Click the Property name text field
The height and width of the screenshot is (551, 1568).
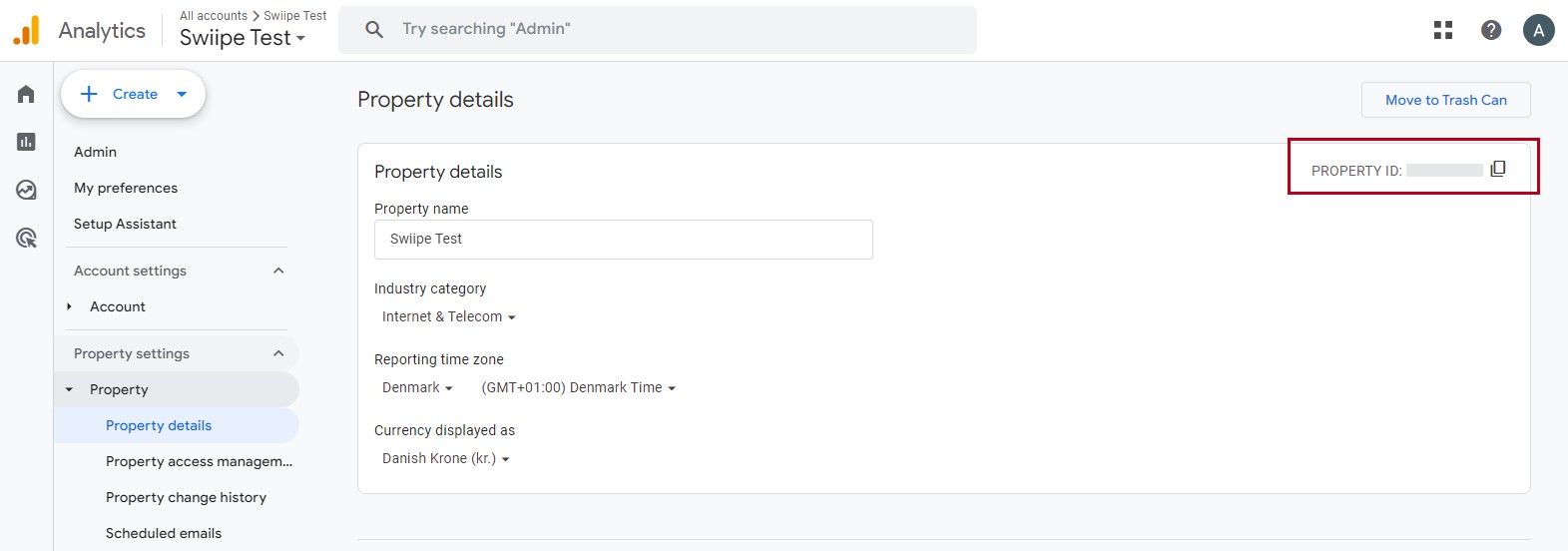pyautogui.click(x=623, y=240)
